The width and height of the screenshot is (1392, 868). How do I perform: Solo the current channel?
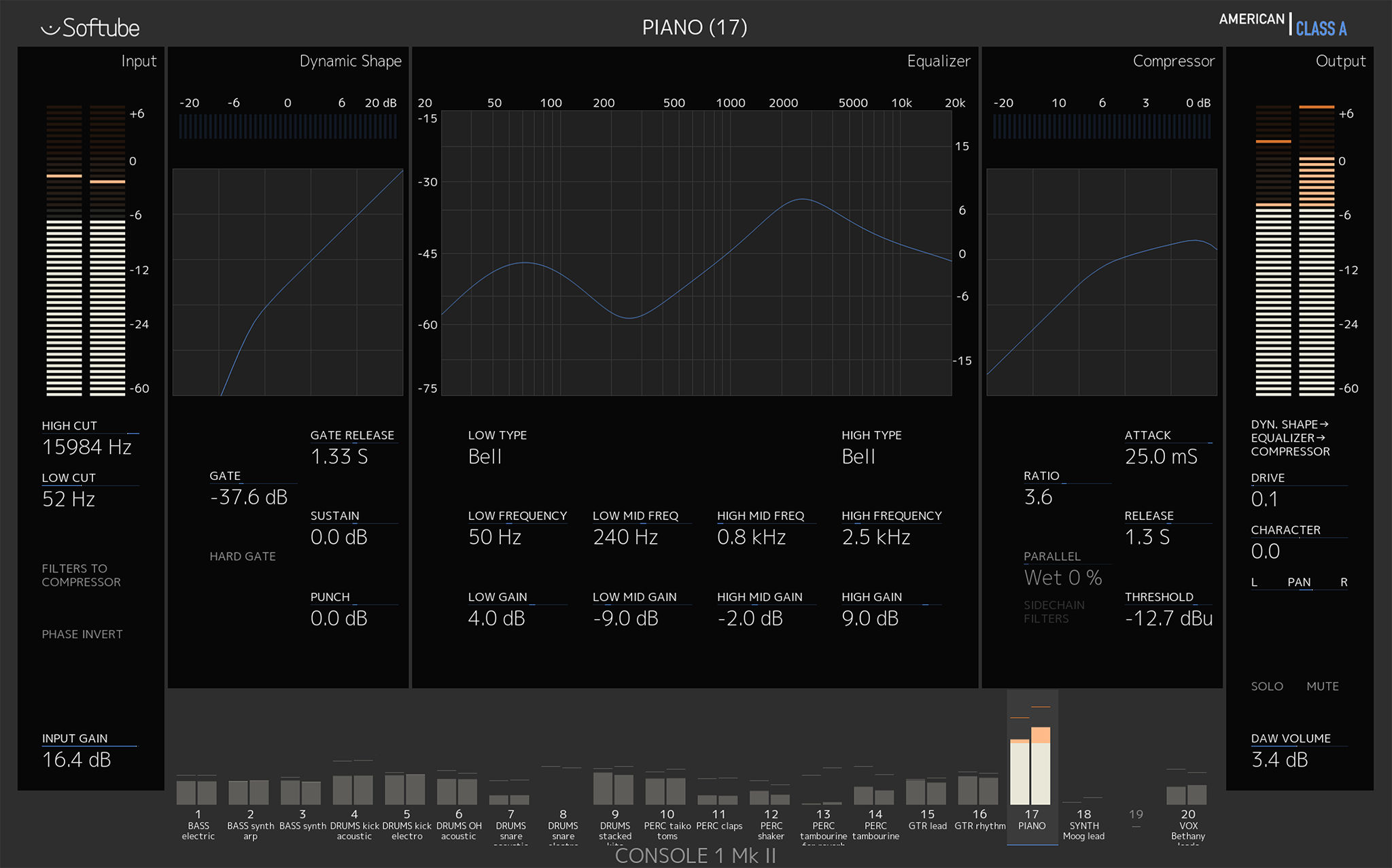click(x=1267, y=687)
